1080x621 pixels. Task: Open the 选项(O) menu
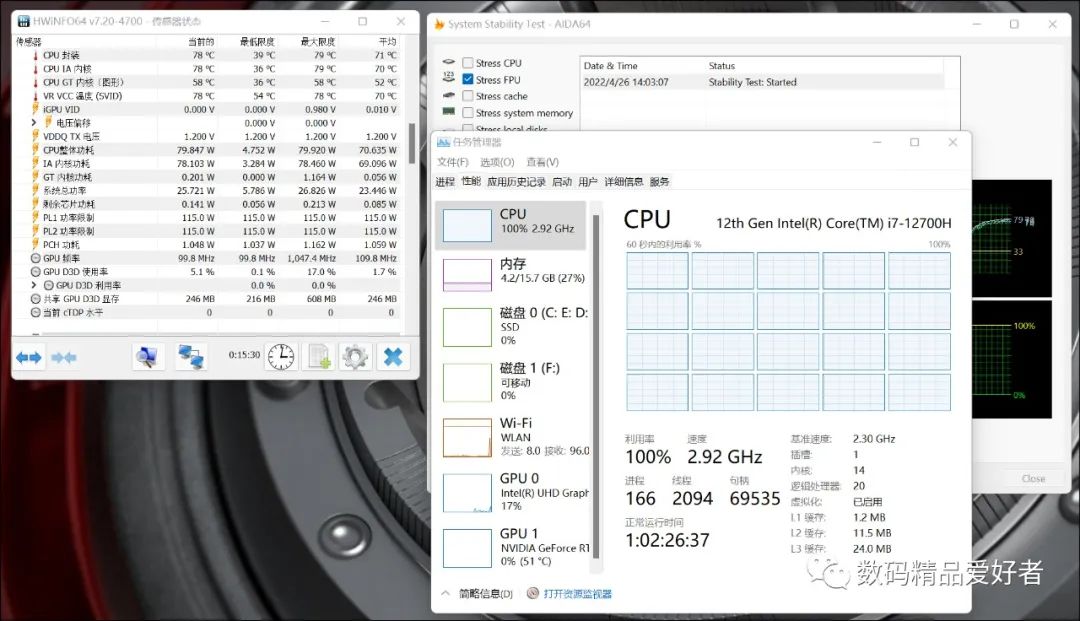(497, 162)
